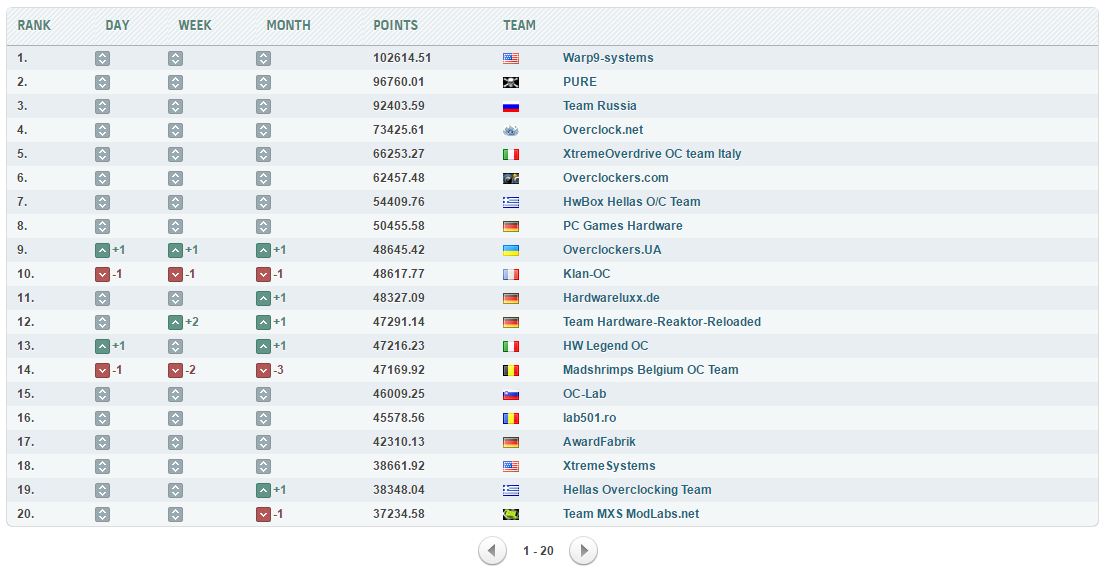Click the red week -2 arrow for Madshrimps Belgium
This screenshot has height=575, width=1106.
(x=176, y=370)
